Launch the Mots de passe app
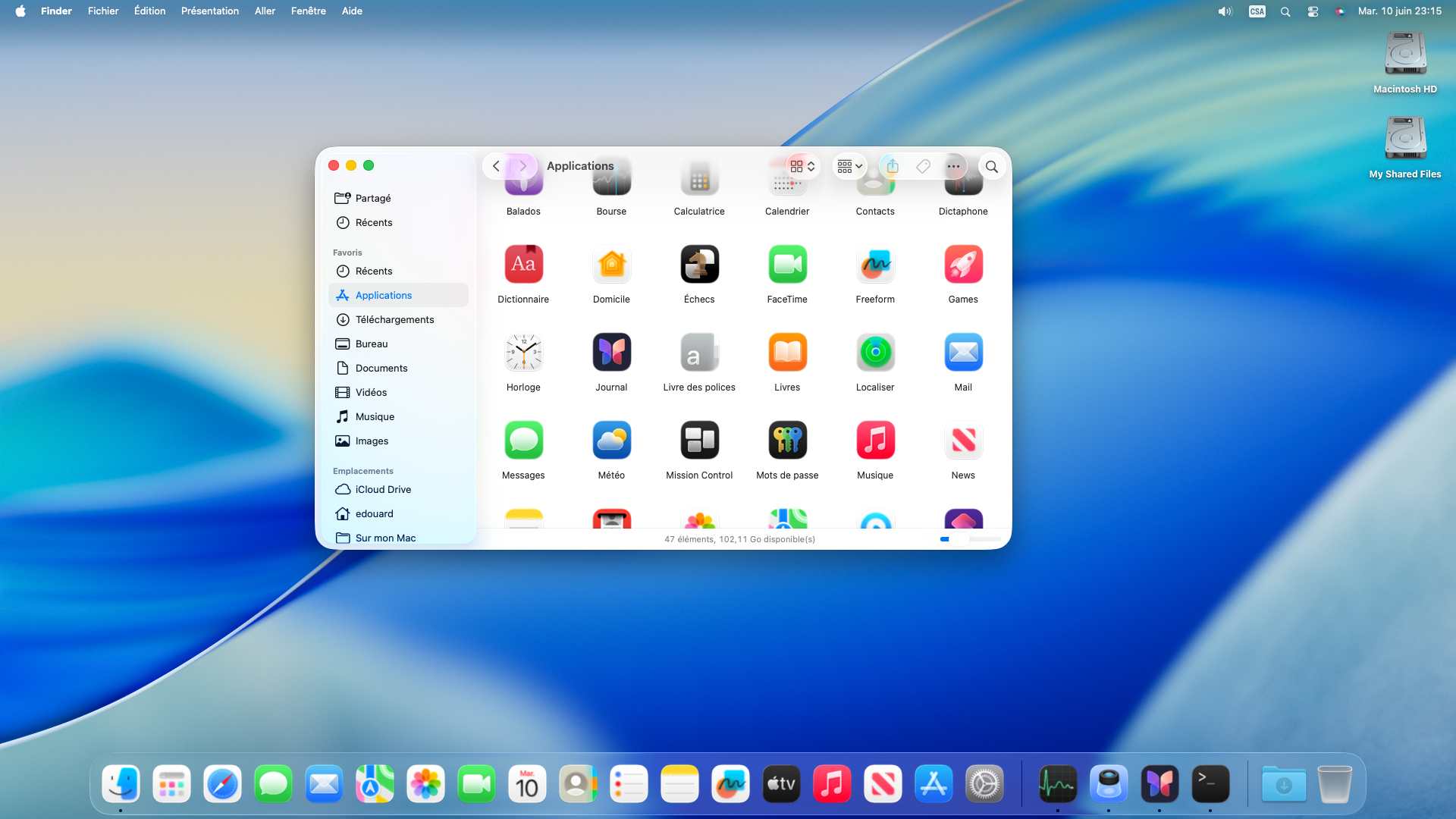 pyautogui.click(x=787, y=441)
